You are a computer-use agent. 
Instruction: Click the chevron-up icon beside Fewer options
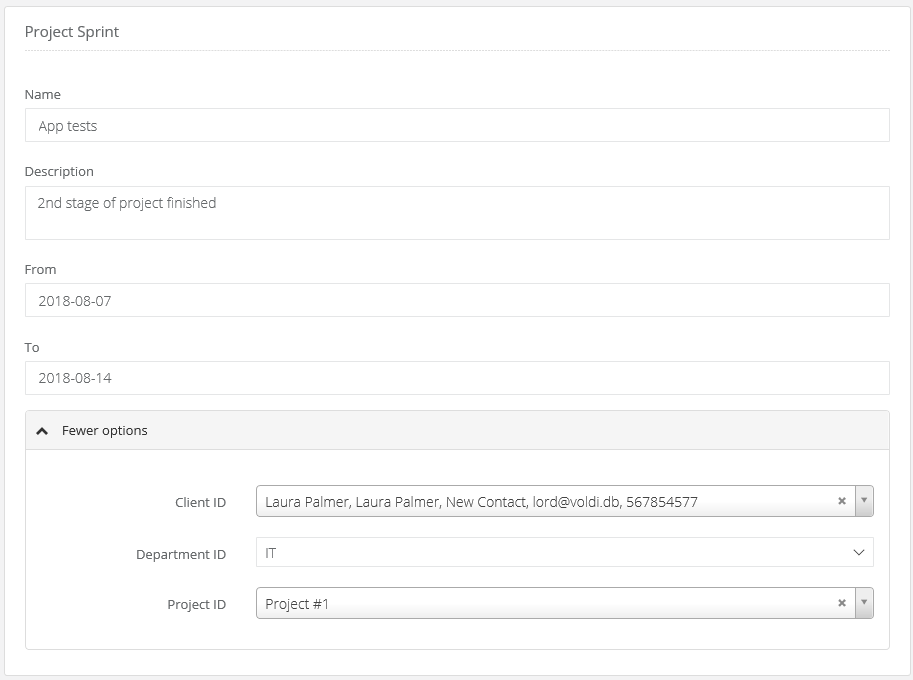pos(42,431)
